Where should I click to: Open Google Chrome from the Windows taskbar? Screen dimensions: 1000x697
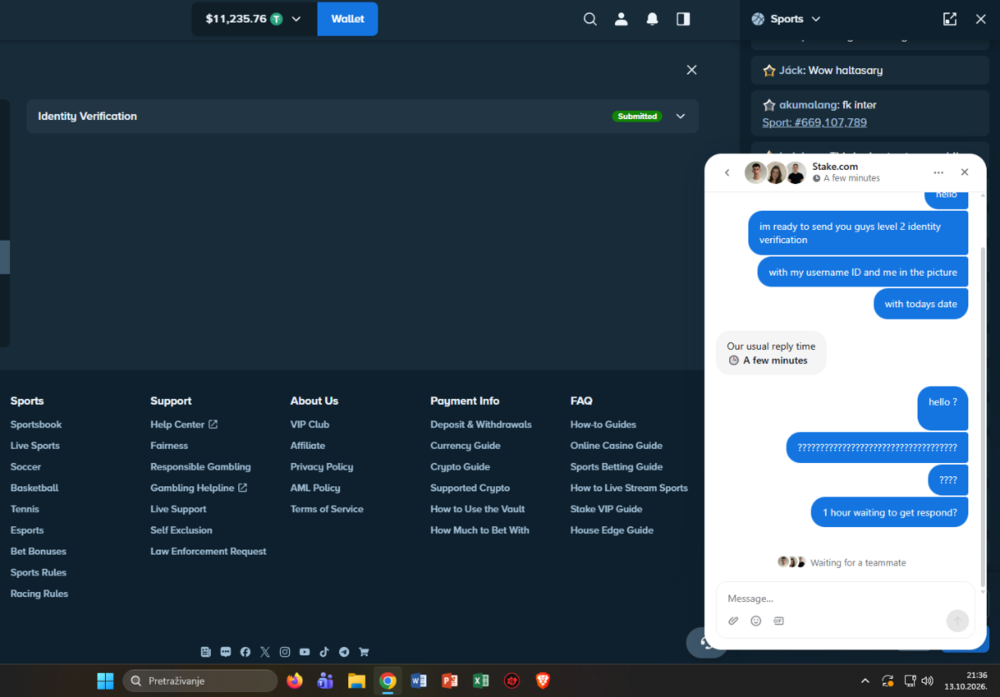point(388,681)
